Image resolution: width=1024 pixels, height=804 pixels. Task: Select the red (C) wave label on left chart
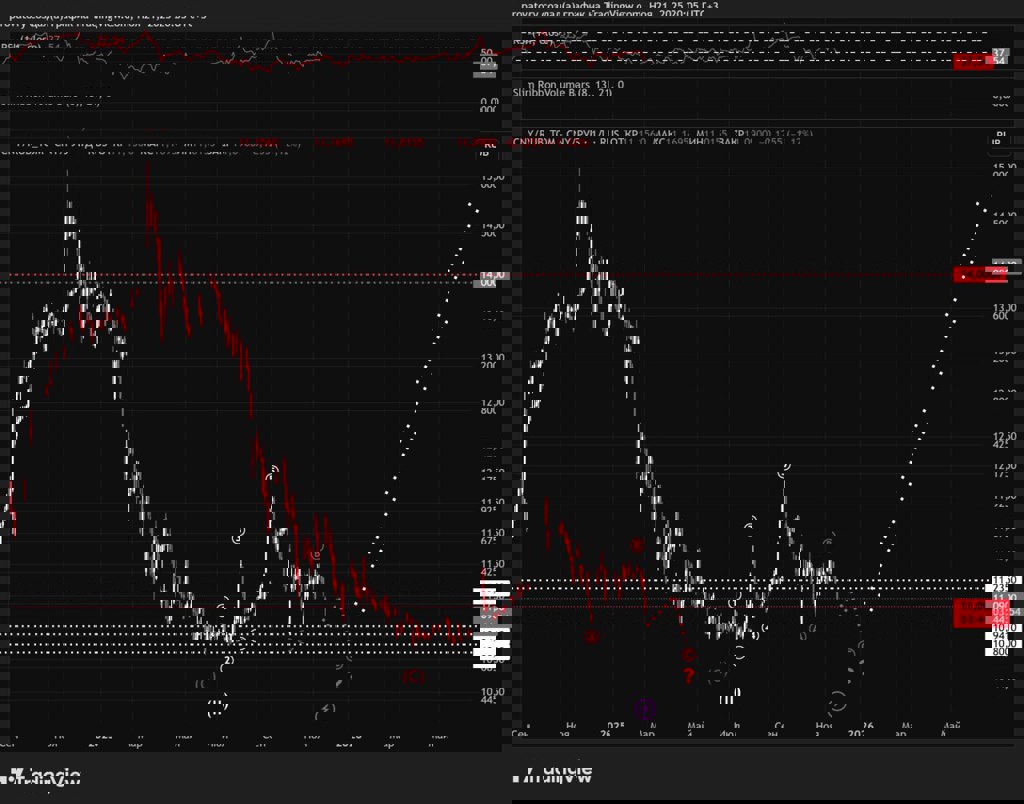tap(412, 676)
